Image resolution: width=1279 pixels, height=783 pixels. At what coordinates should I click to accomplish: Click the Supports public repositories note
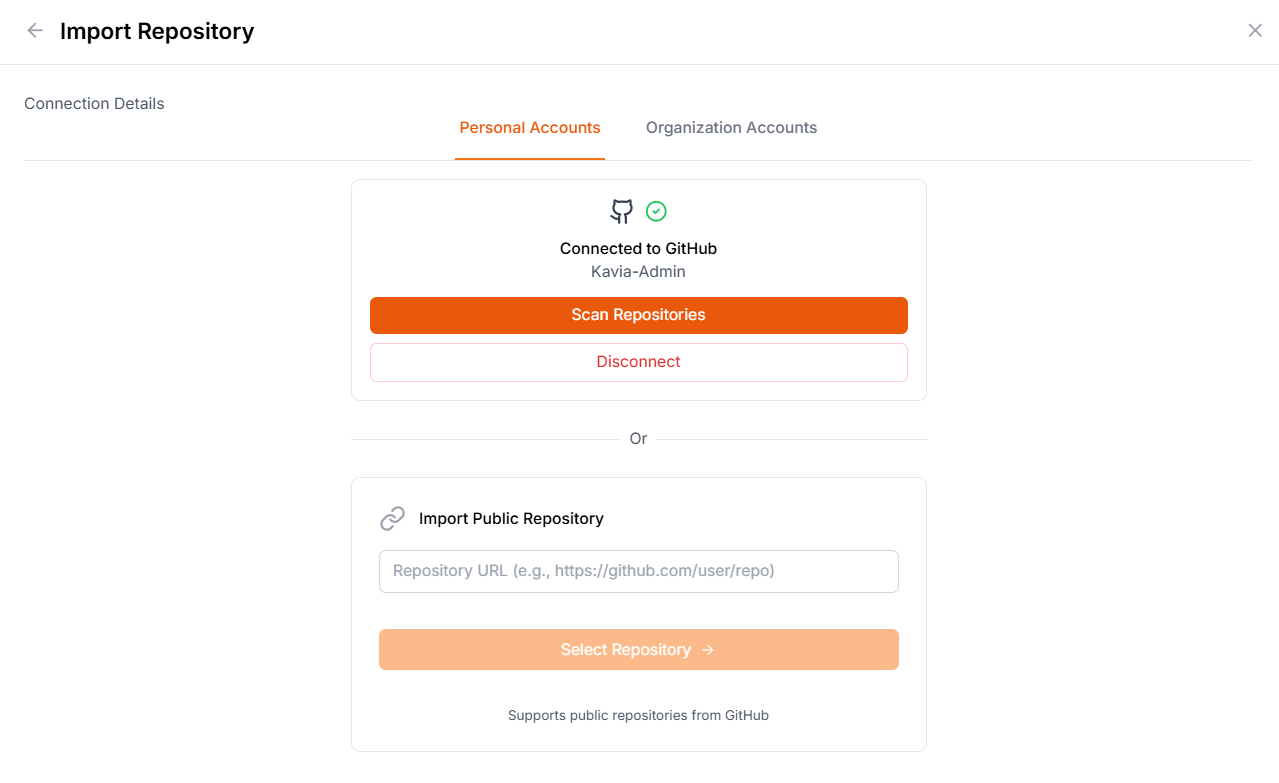click(x=638, y=716)
